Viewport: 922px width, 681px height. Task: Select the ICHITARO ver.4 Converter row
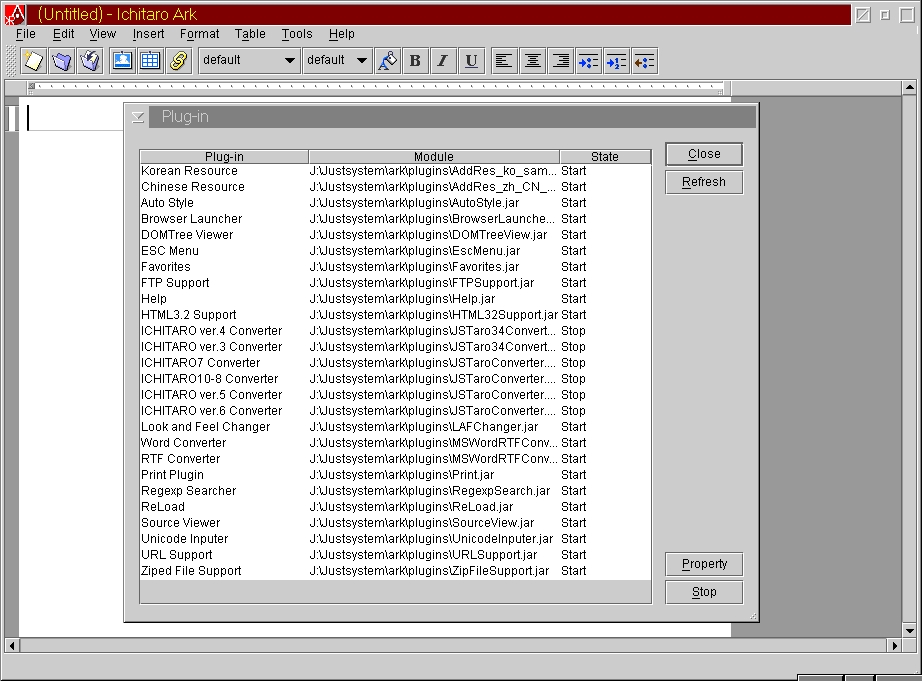(395, 331)
